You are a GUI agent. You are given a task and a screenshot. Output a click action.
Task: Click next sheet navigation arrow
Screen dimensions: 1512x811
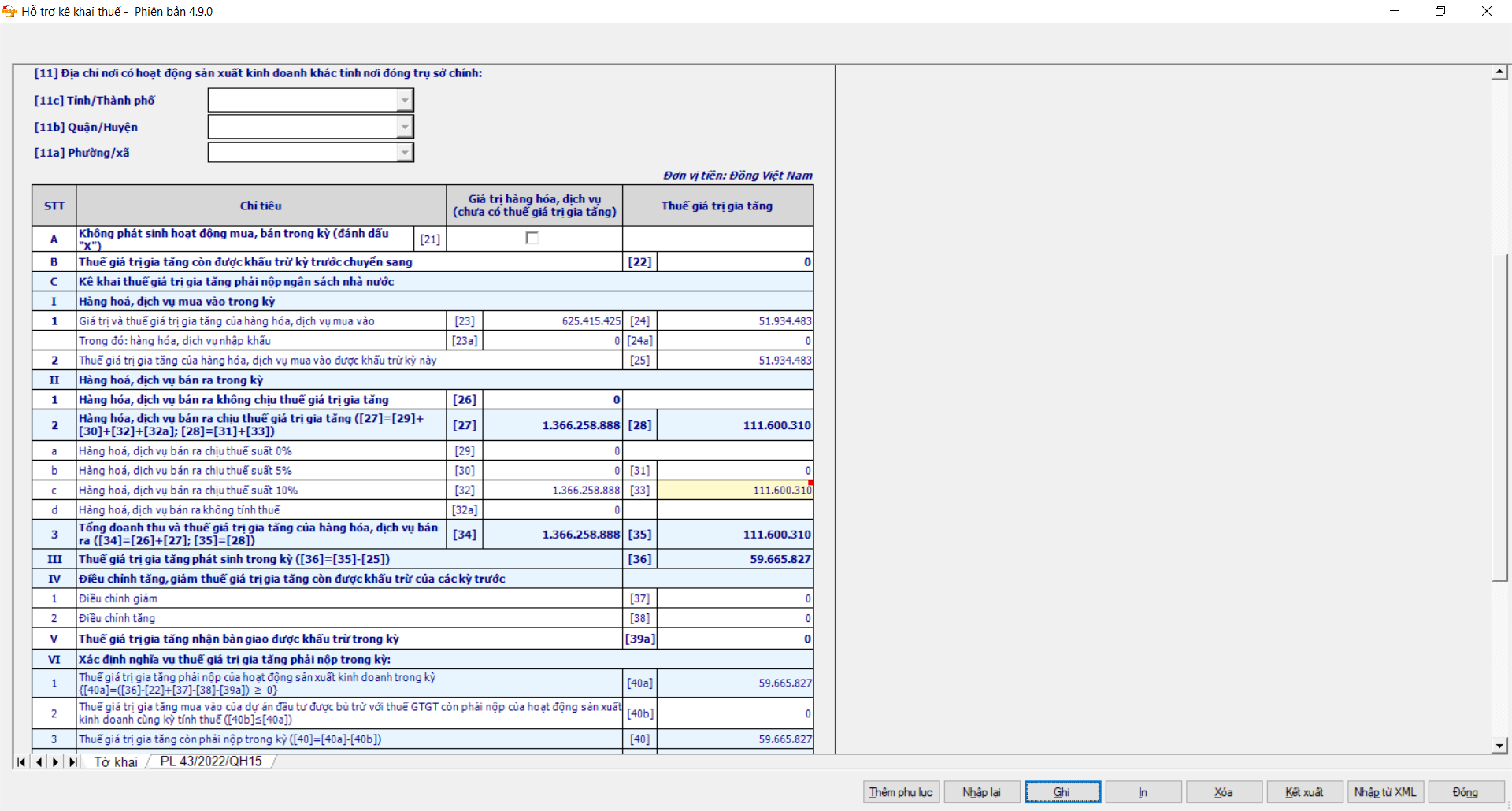coord(55,762)
